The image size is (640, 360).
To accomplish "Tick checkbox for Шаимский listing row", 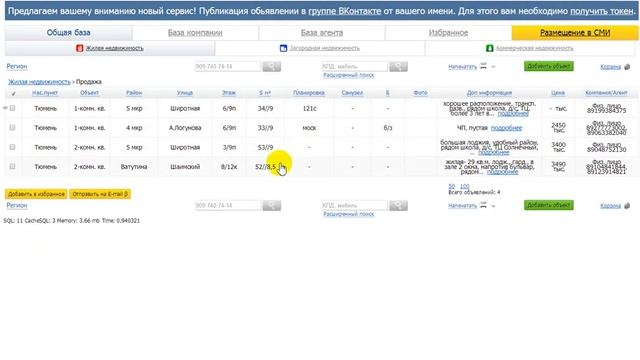I will pyautogui.click(x=13, y=167).
